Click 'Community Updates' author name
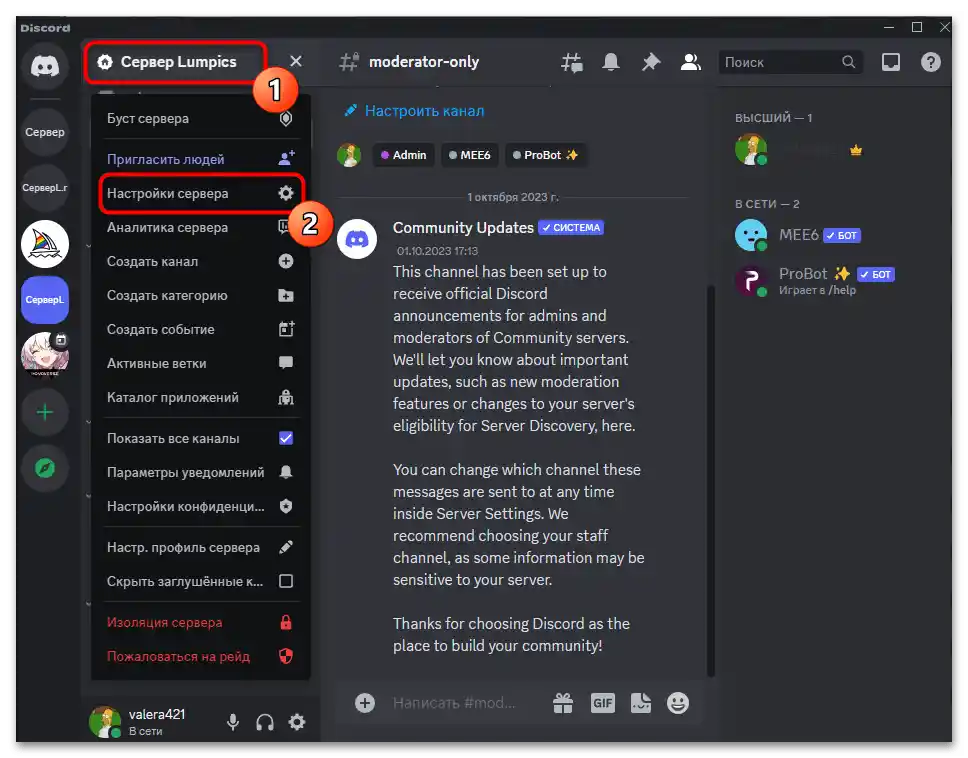968x758 pixels. click(x=463, y=228)
